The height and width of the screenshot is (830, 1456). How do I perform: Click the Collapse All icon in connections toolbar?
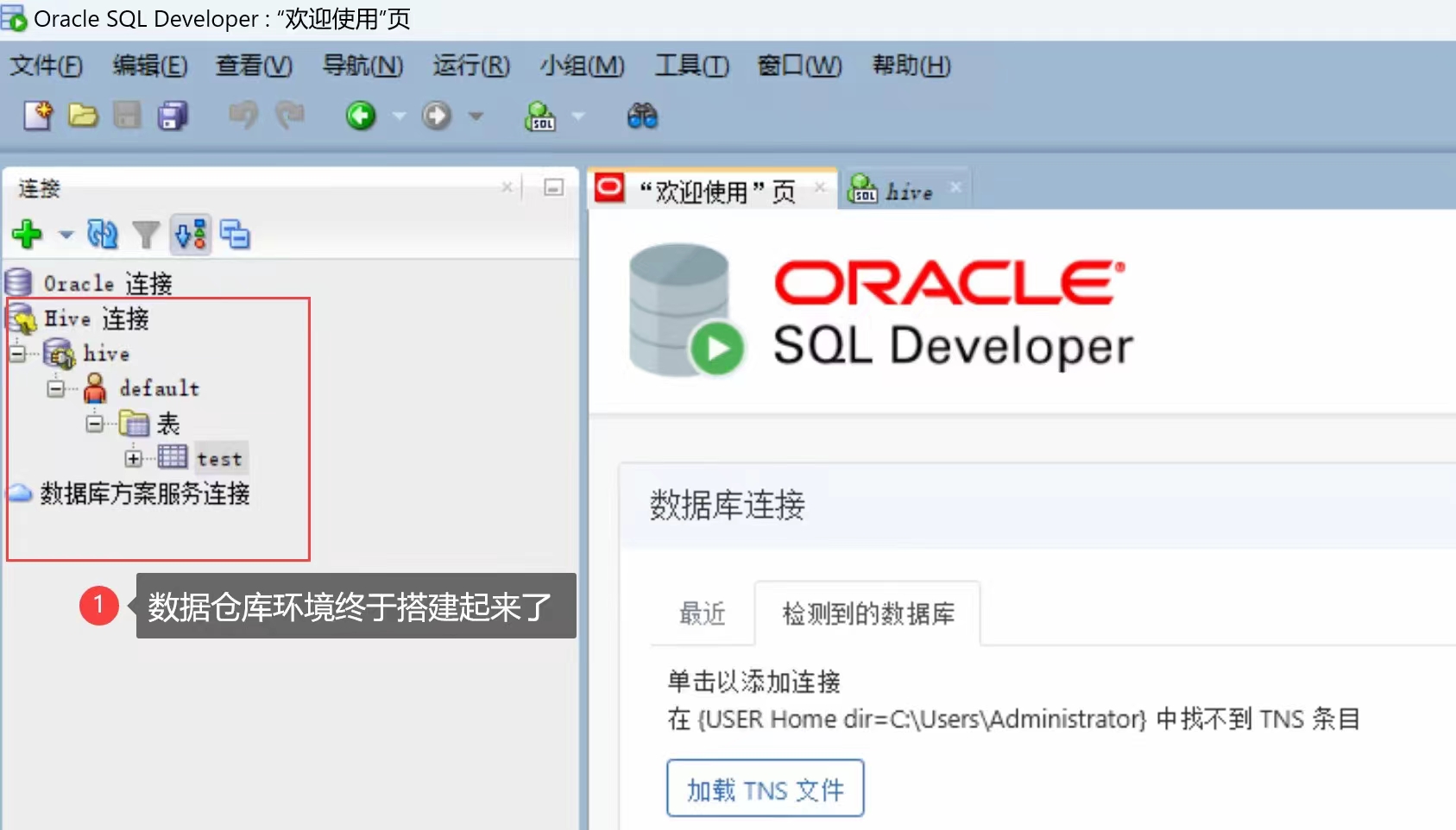coord(235,234)
